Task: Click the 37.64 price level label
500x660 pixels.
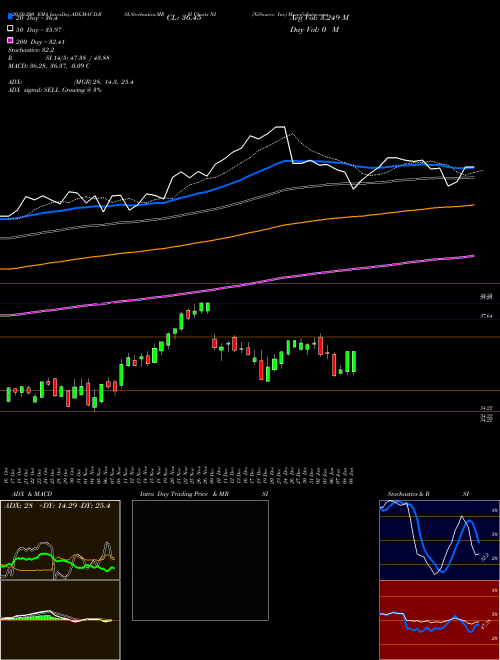Action: pos(487,316)
